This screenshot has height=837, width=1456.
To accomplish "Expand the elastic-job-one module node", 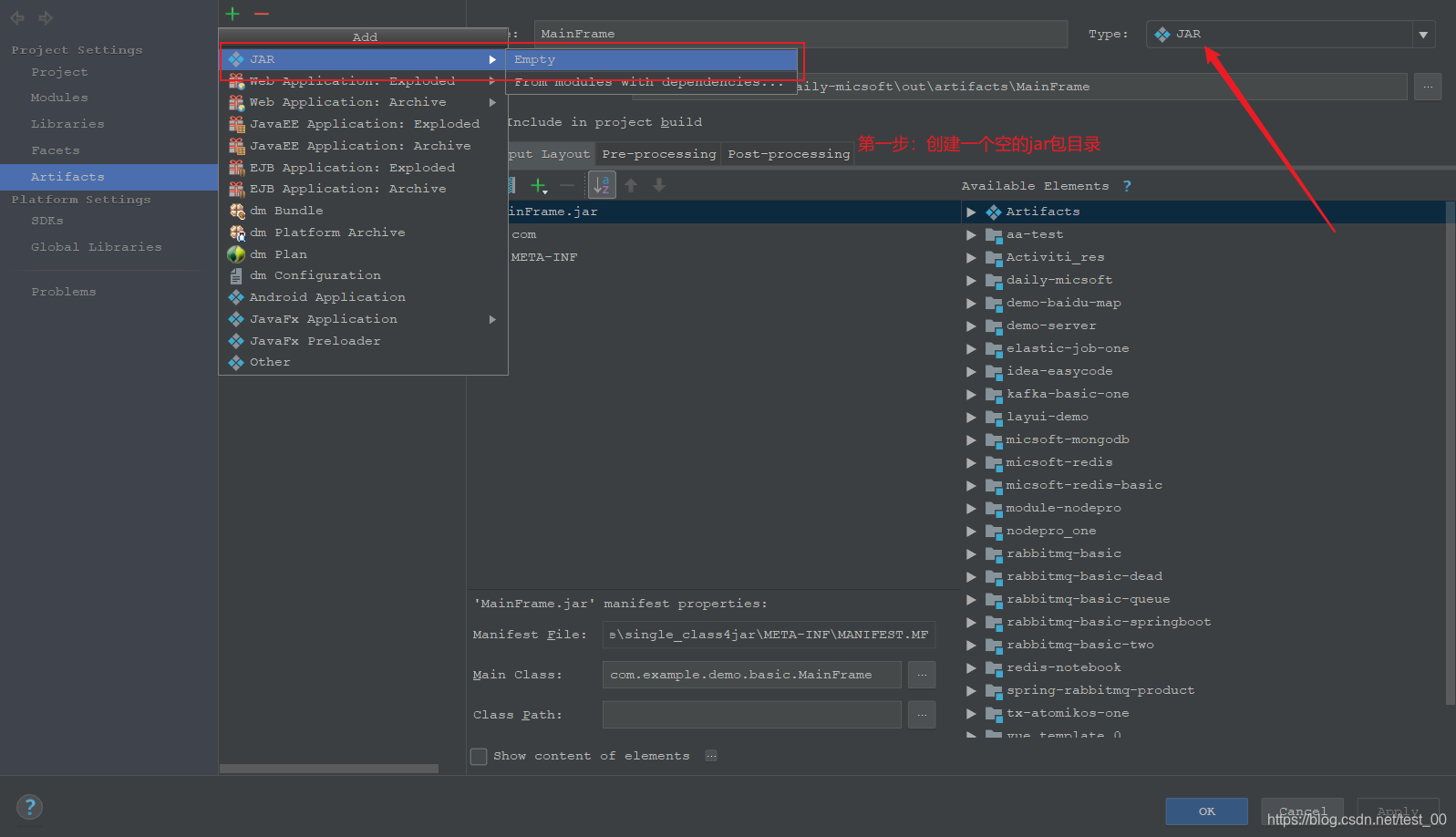I will click(x=971, y=348).
